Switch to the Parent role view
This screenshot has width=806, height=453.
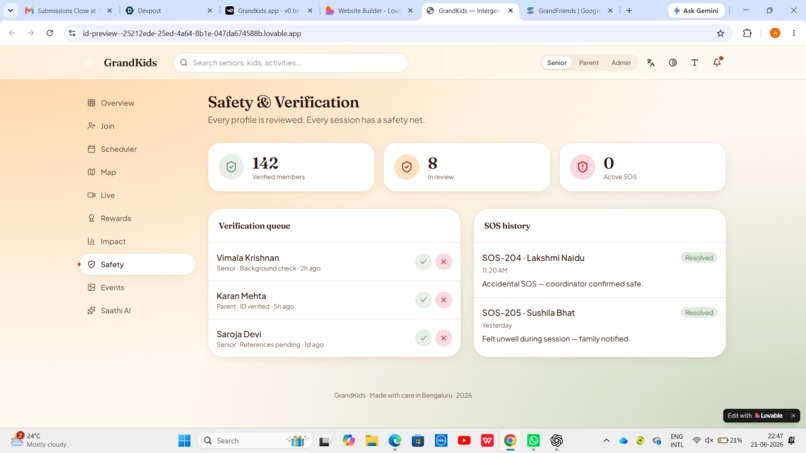tap(589, 63)
